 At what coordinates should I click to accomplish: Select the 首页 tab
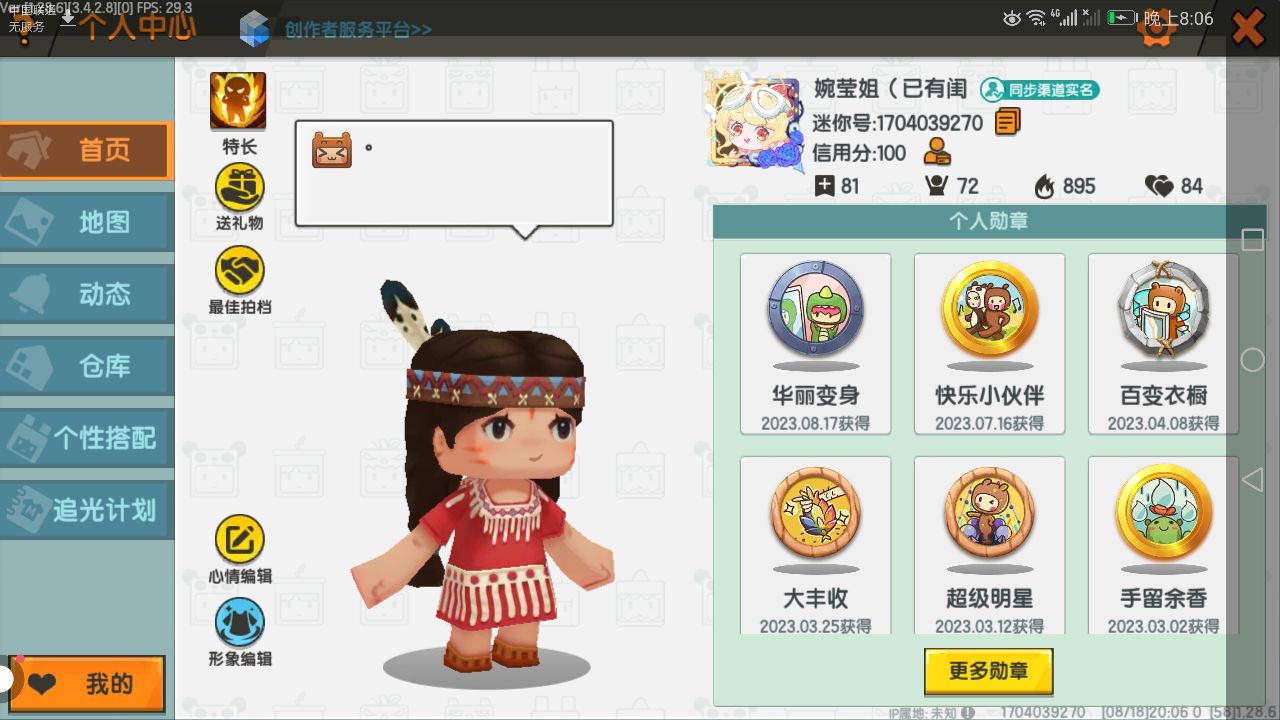point(87,150)
